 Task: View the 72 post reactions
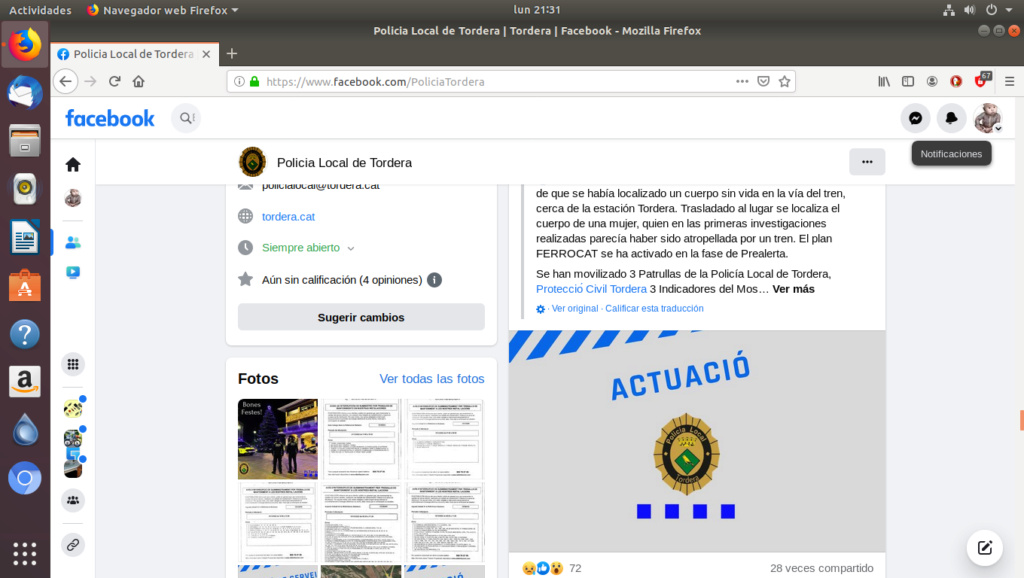[552, 568]
